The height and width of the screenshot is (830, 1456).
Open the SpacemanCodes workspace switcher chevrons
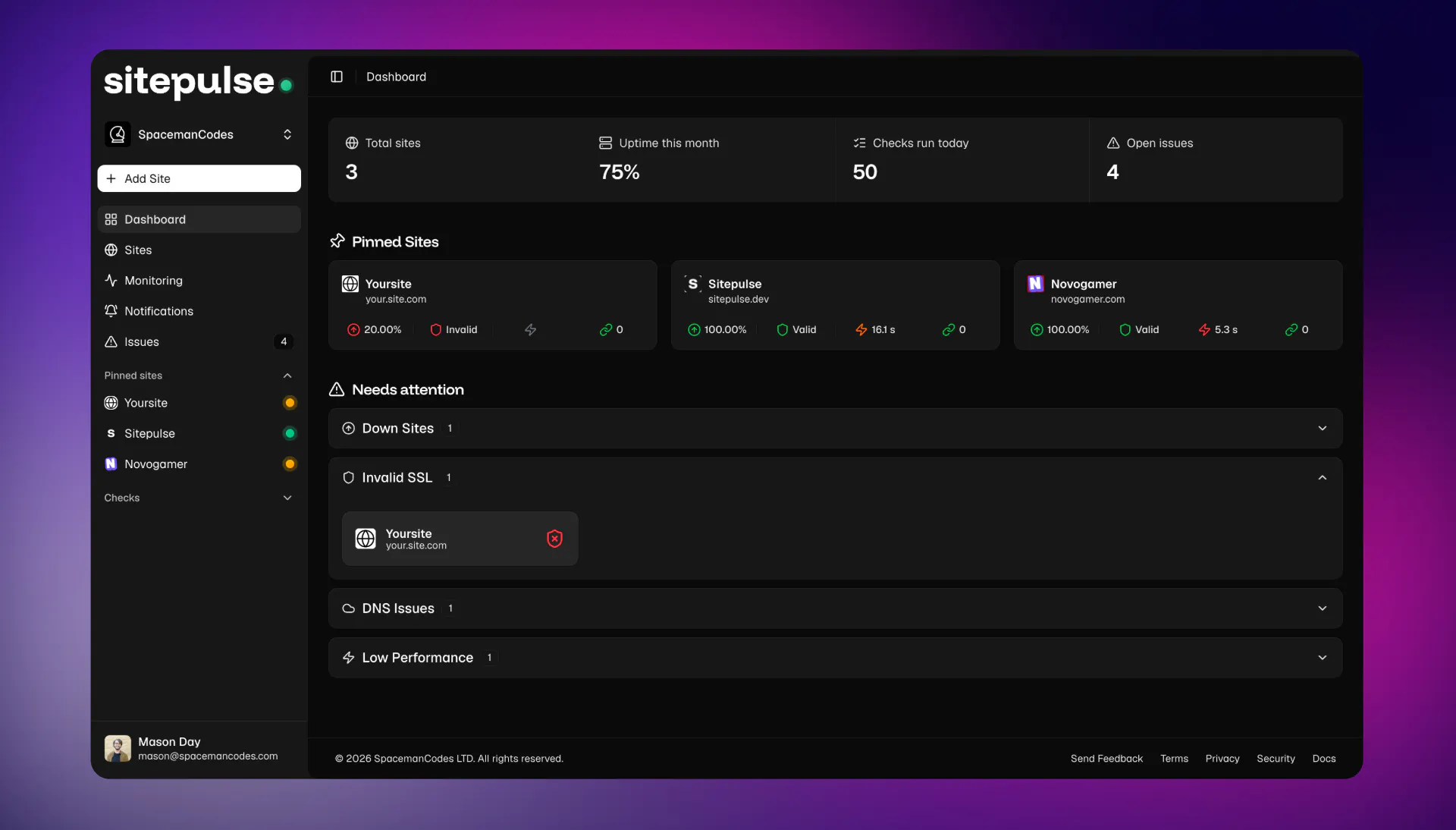(x=287, y=134)
